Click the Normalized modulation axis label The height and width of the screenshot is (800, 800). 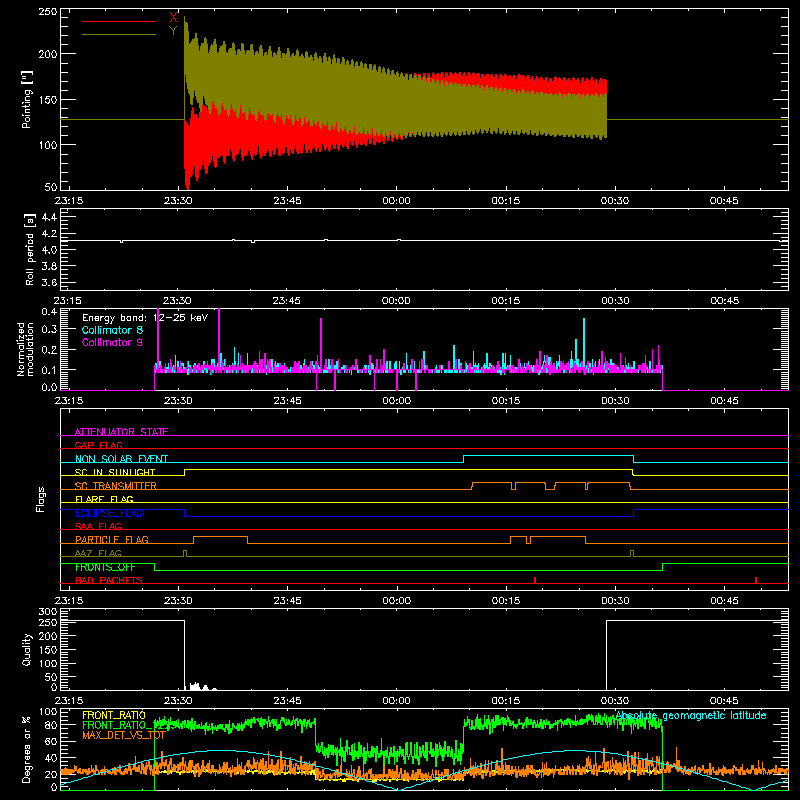[x=25, y=349]
